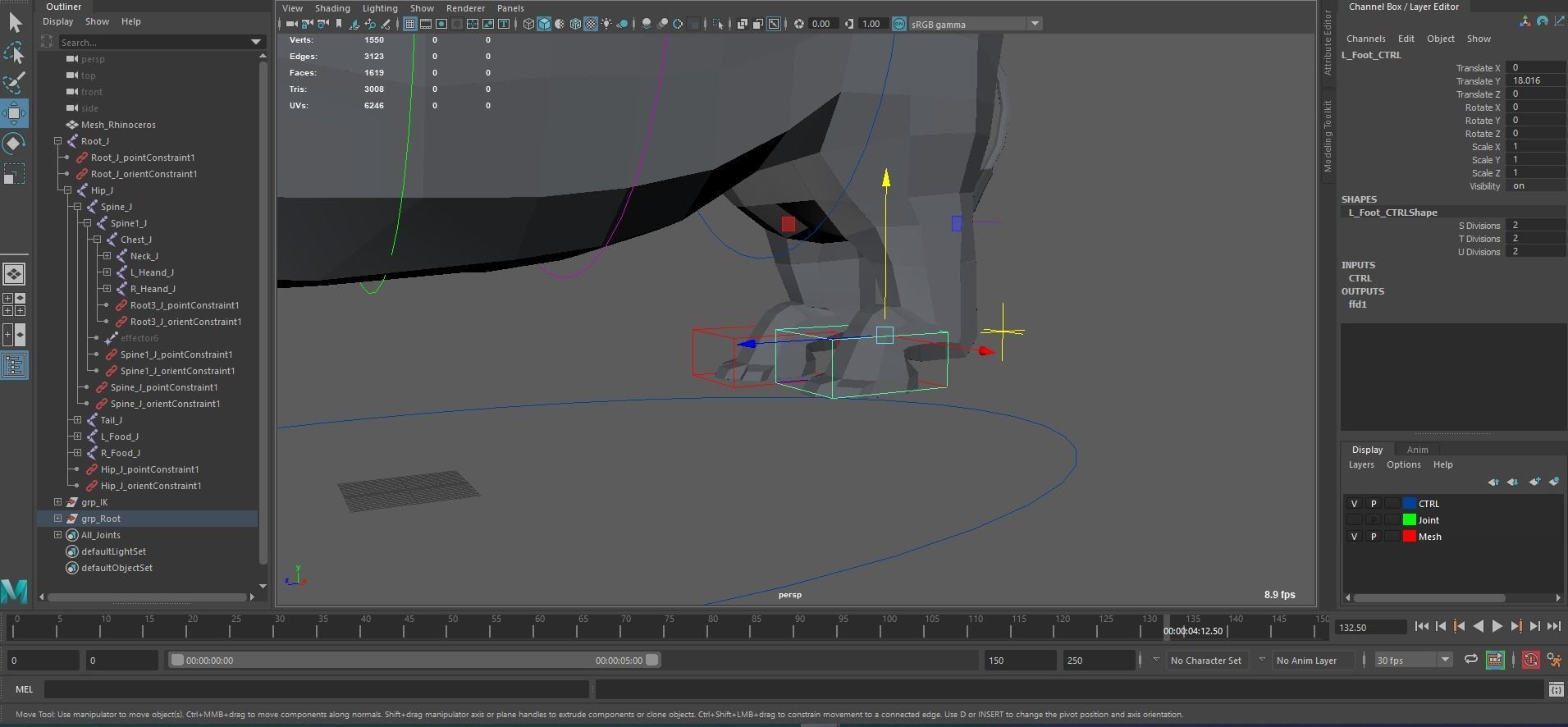Screen dimensions: 1568x727
Task: Choose the Paint selection tool
Action: [15, 83]
